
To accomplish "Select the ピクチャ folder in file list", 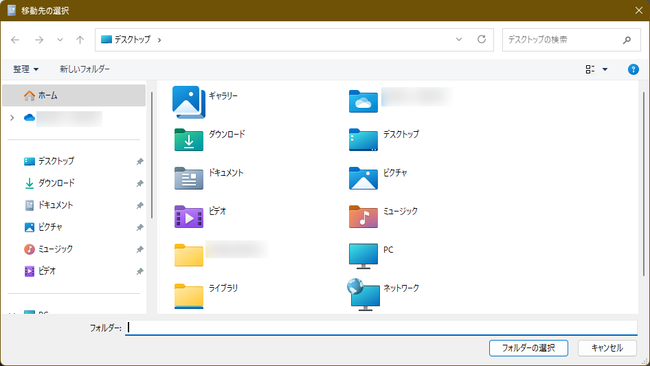I will click(363, 178).
